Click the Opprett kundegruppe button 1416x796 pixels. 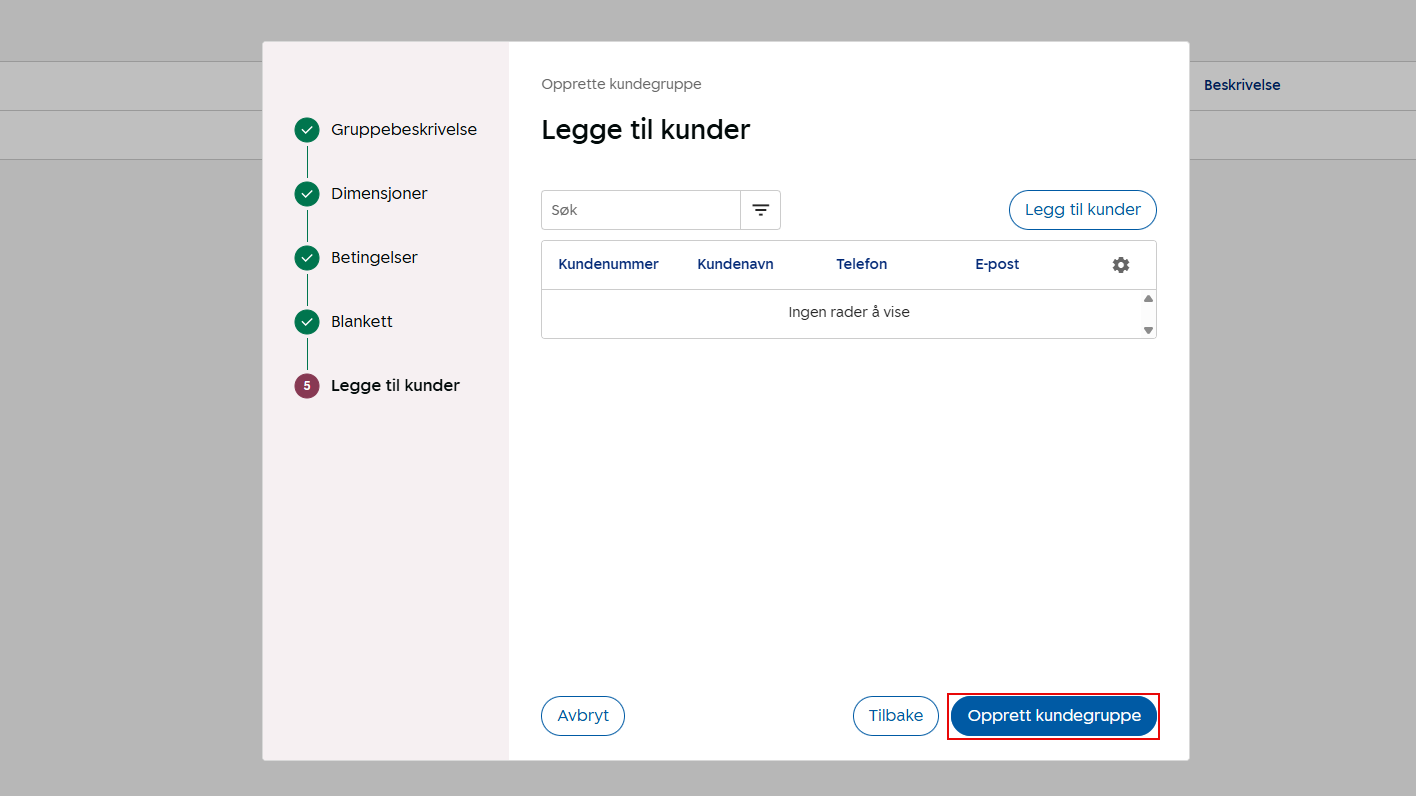tap(1053, 716)
